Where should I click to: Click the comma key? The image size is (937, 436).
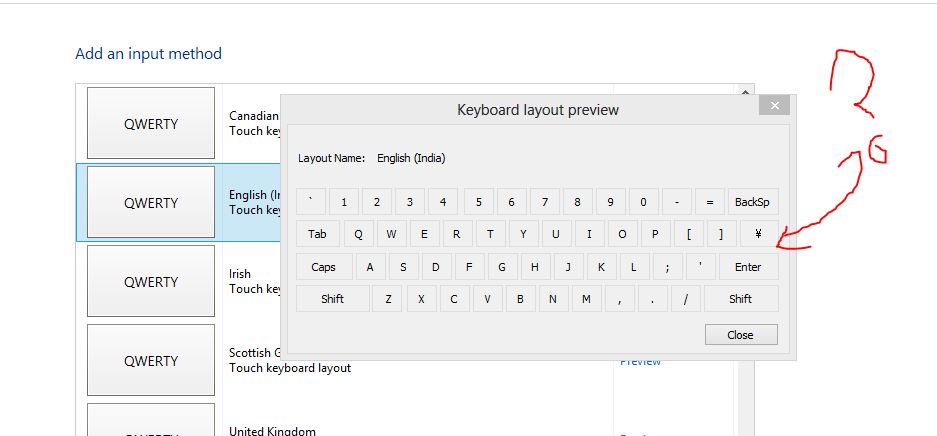[620, 299]
